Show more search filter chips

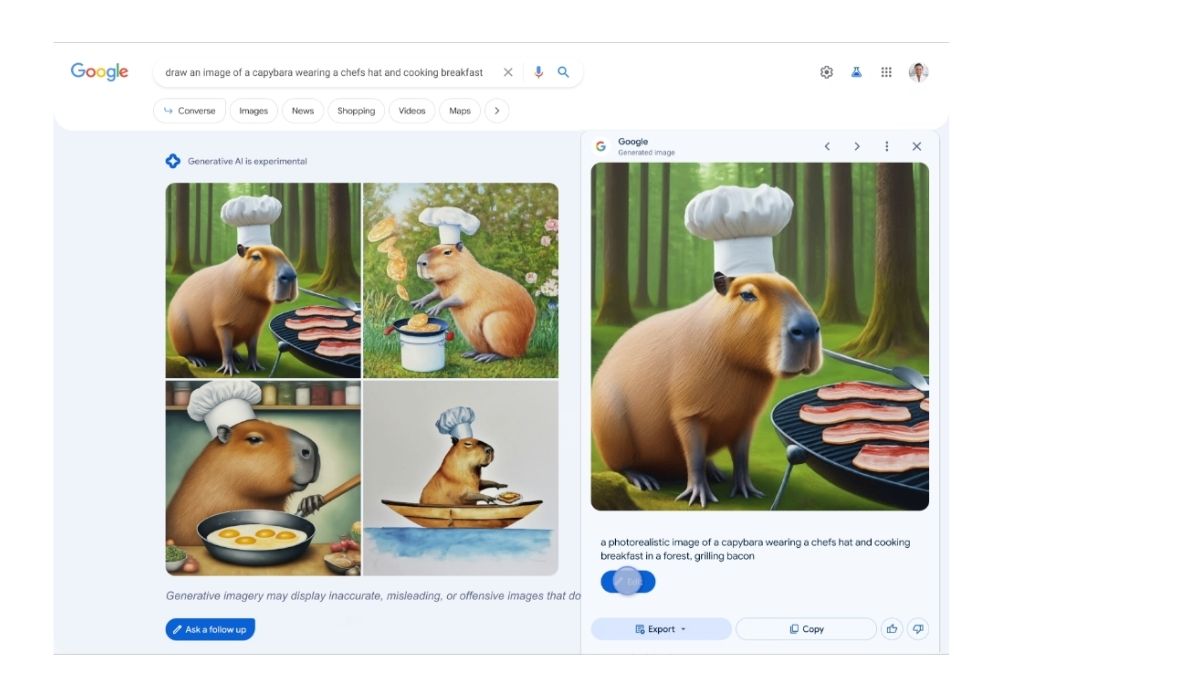[x=497, y=111]
